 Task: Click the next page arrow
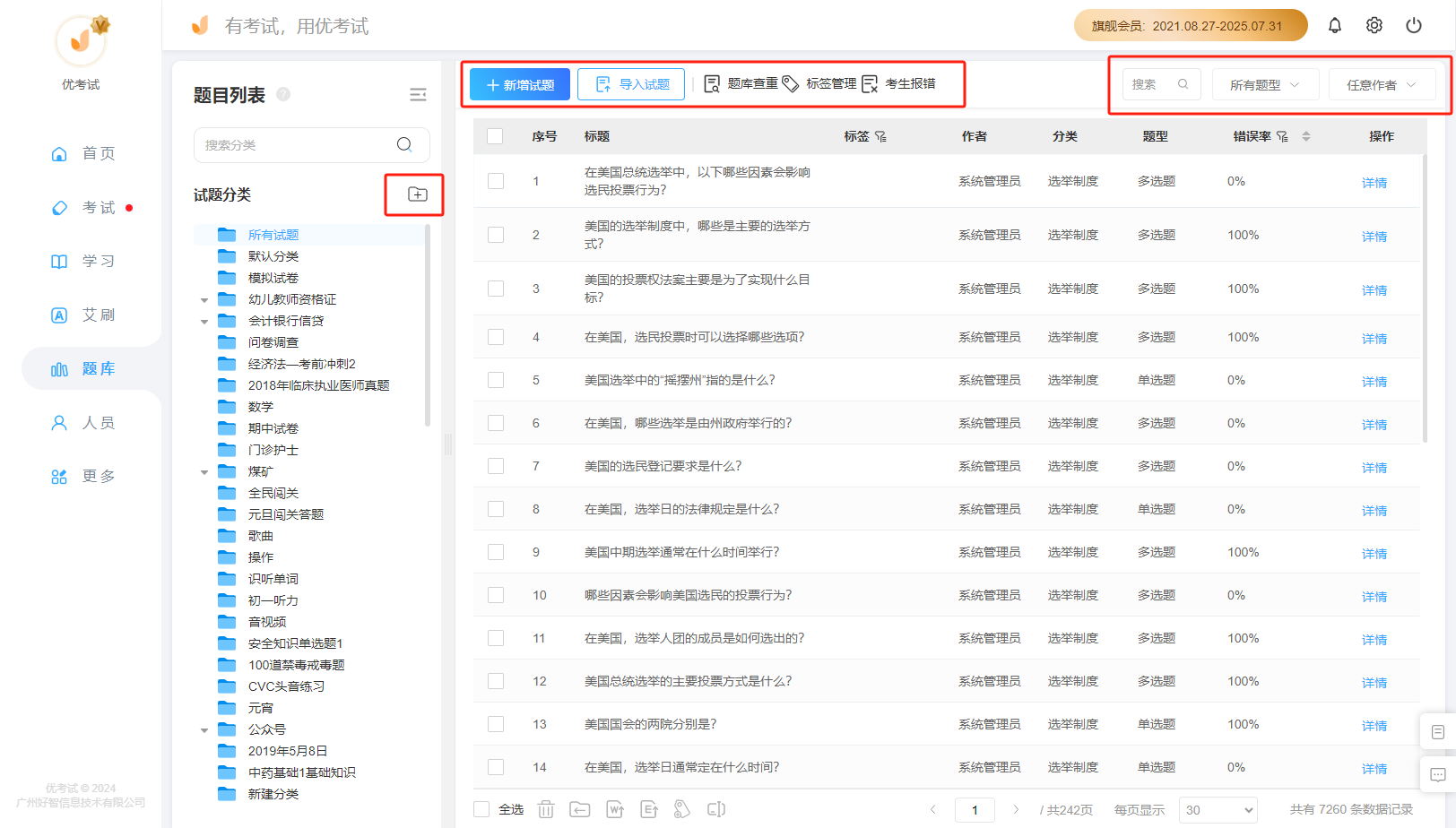[1016, 809]
